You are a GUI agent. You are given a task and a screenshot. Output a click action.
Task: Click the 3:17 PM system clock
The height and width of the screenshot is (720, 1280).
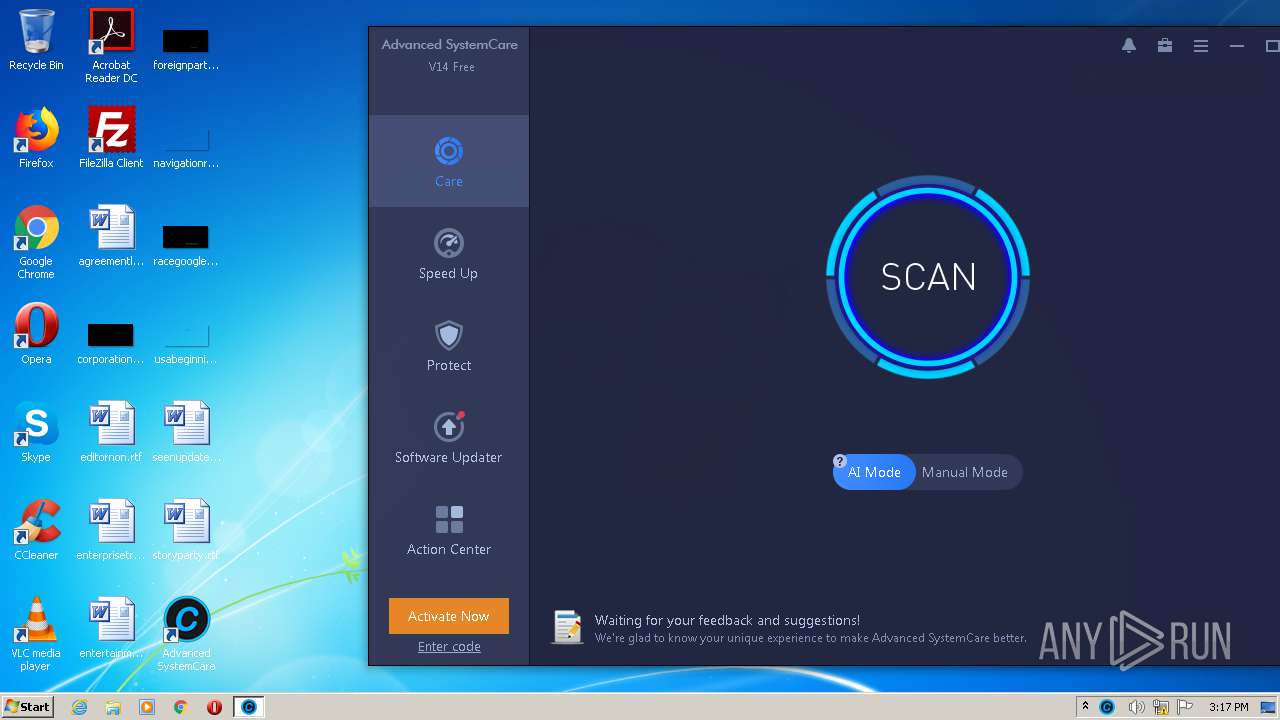[1229, 707]
